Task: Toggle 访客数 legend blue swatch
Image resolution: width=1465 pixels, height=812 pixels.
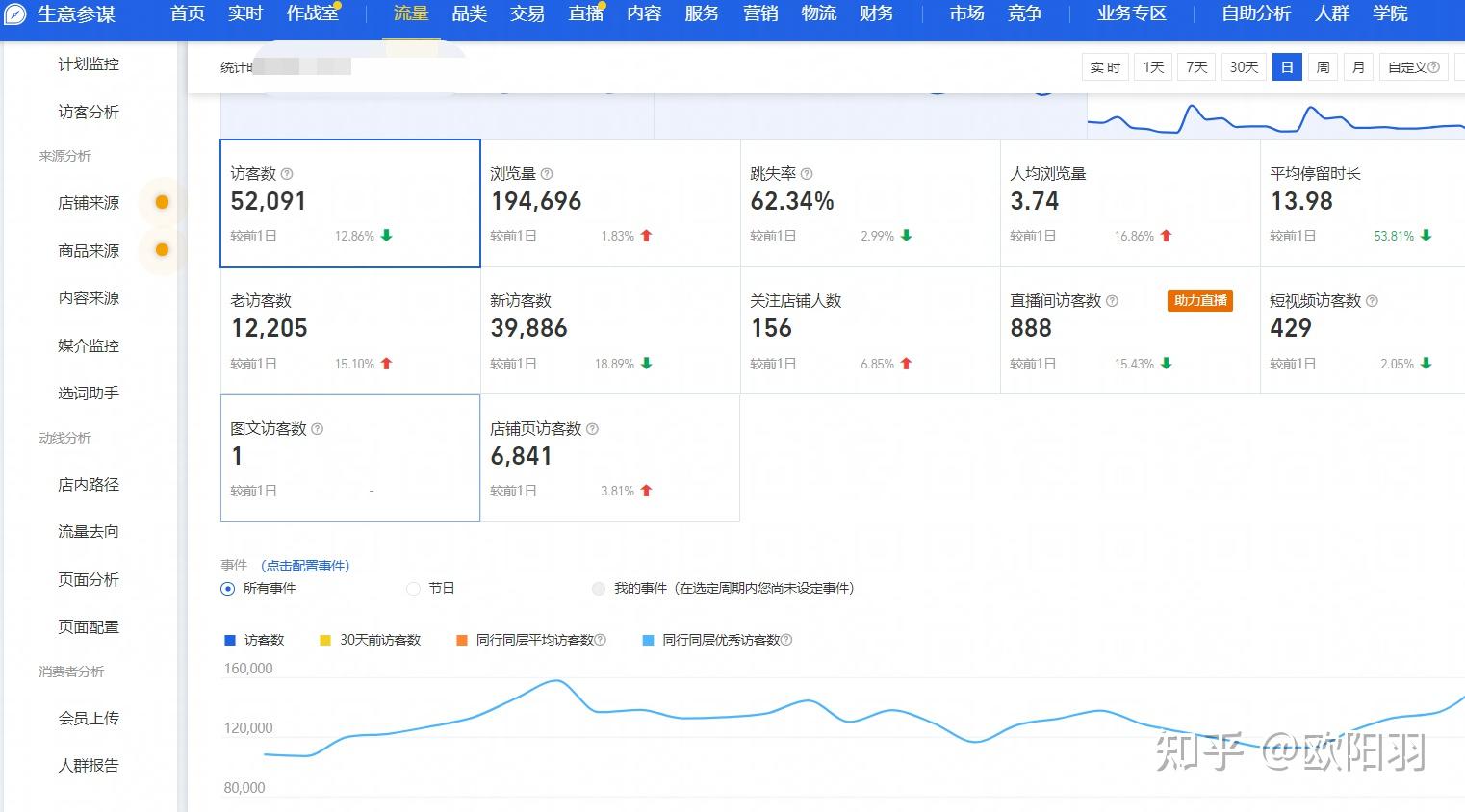Action: tap(229, 640)
